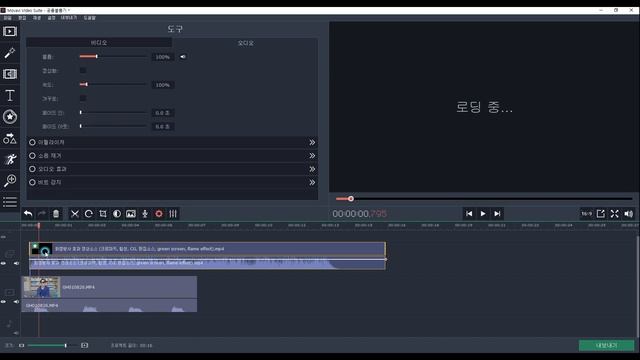Open the 편집 menu
Viewport: 640px width, 360px height.
(22, 18)
